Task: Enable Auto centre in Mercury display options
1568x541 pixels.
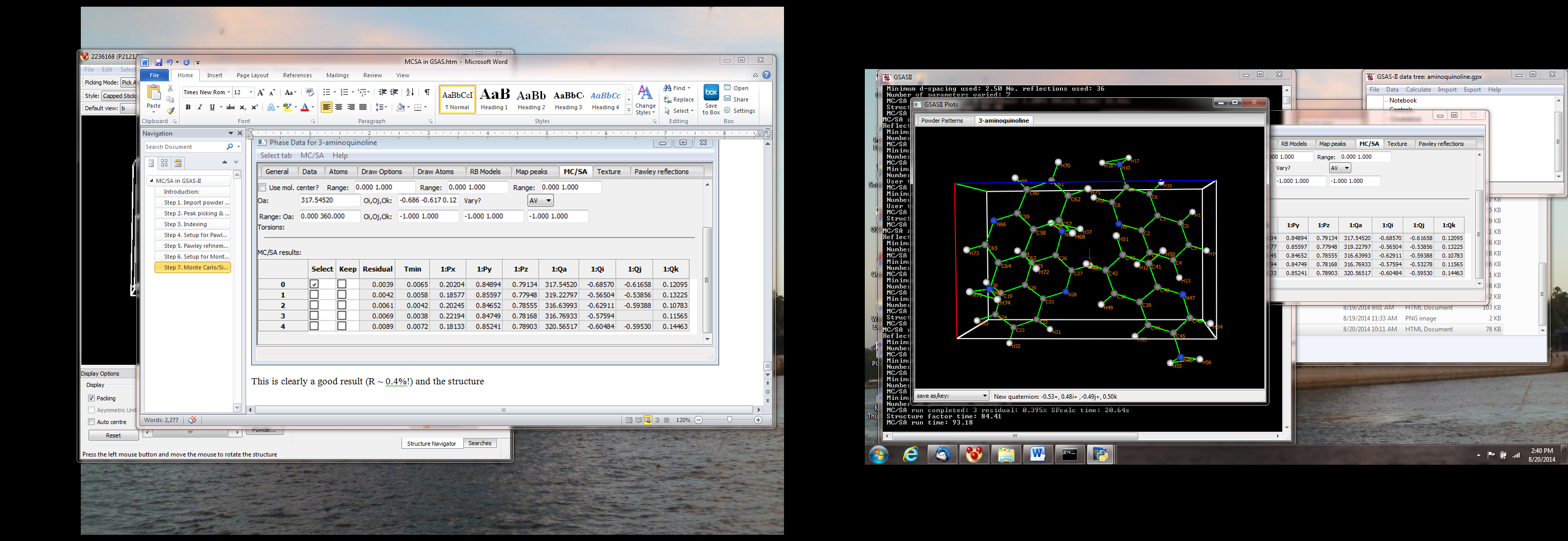Action: click(x=91, y=421)
